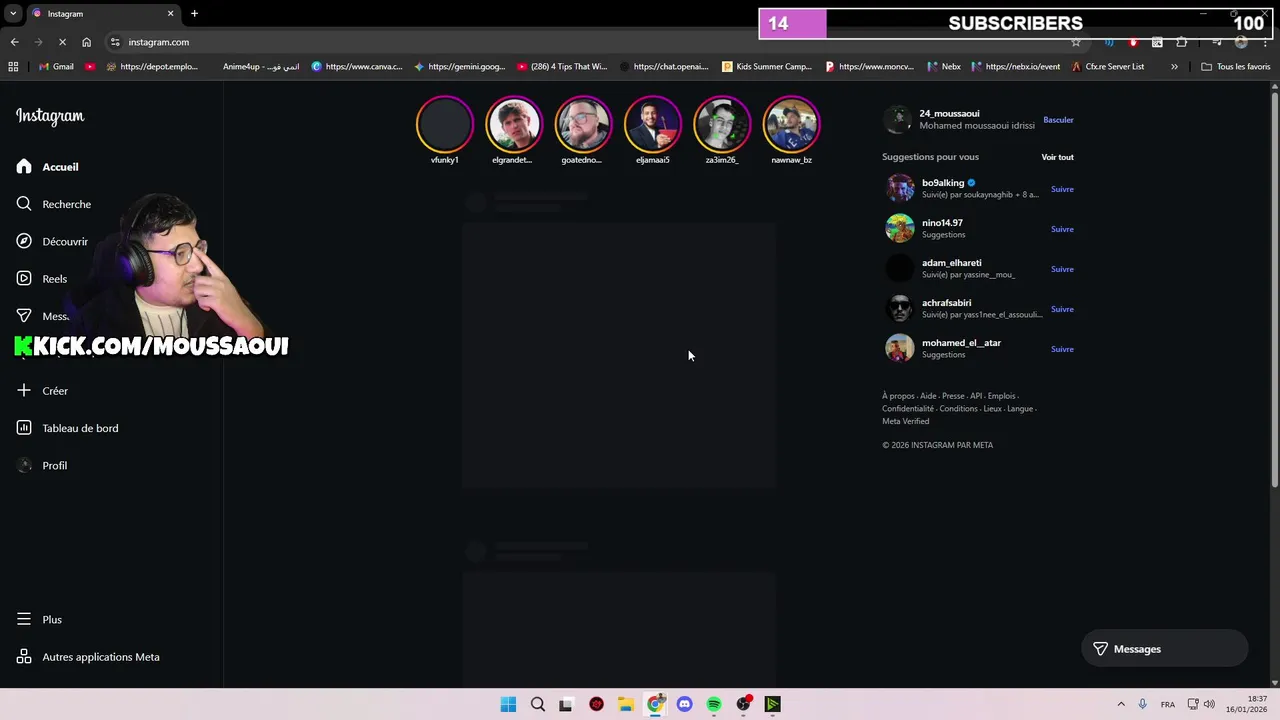Open the tab search dropdown

pyautogui.click(x=13, y=14)
